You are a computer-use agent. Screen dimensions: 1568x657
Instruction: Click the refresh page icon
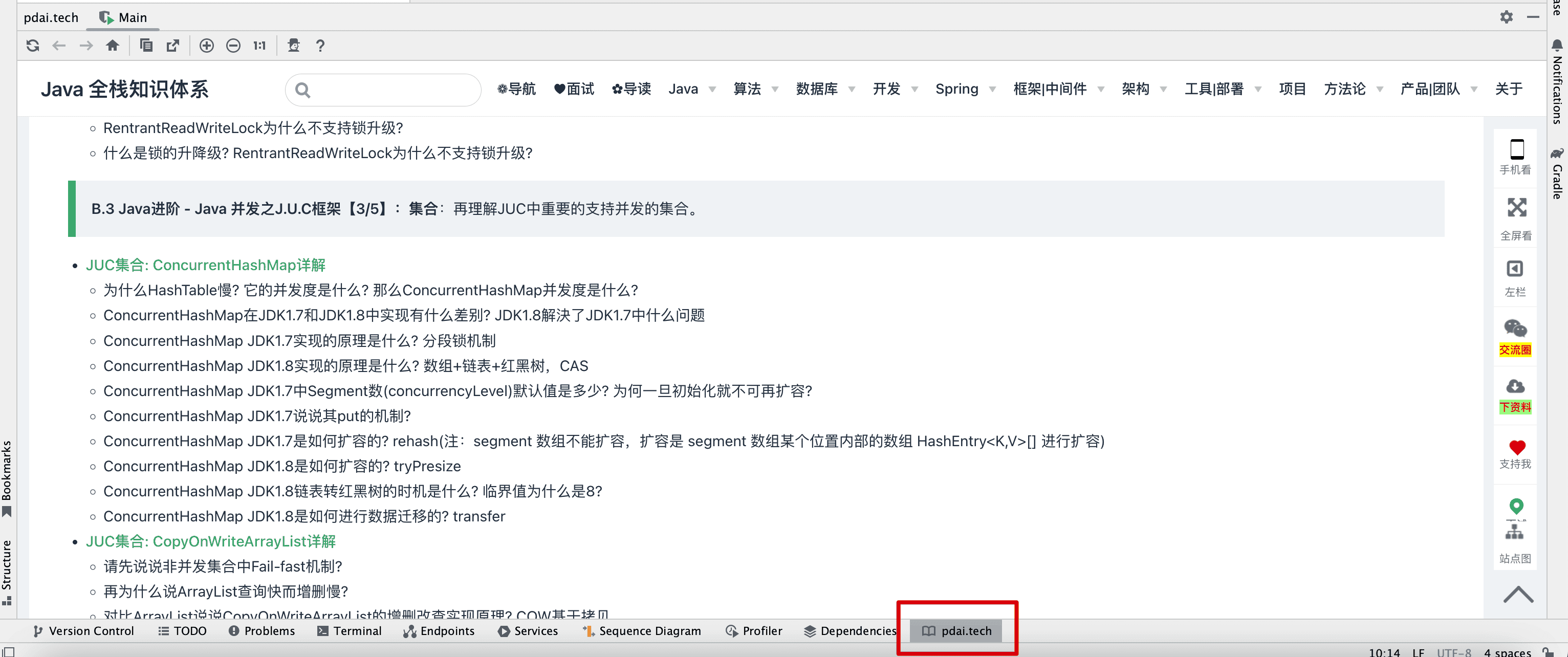[x=33, y=46]
